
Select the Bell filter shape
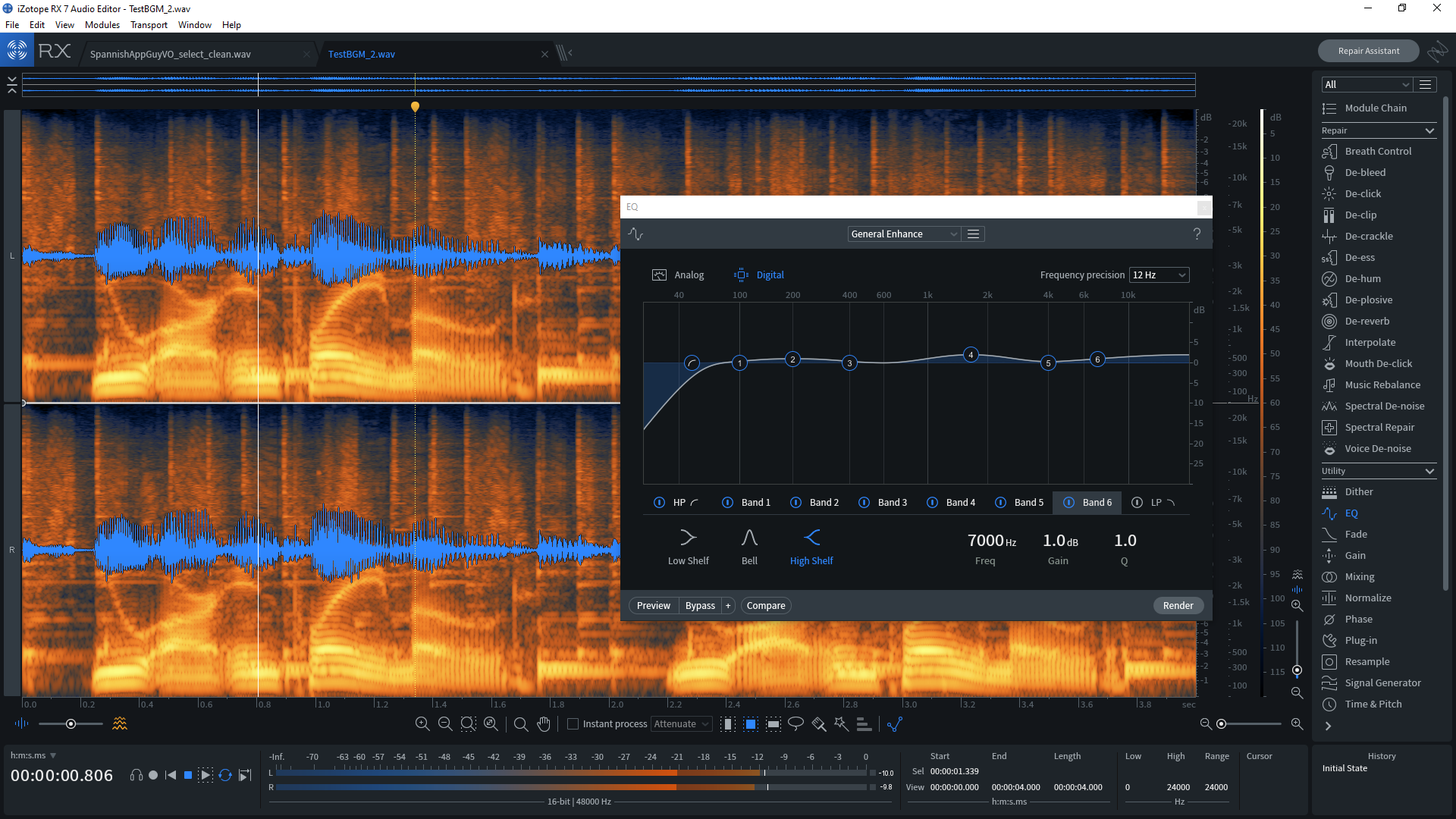pos(749,546)
